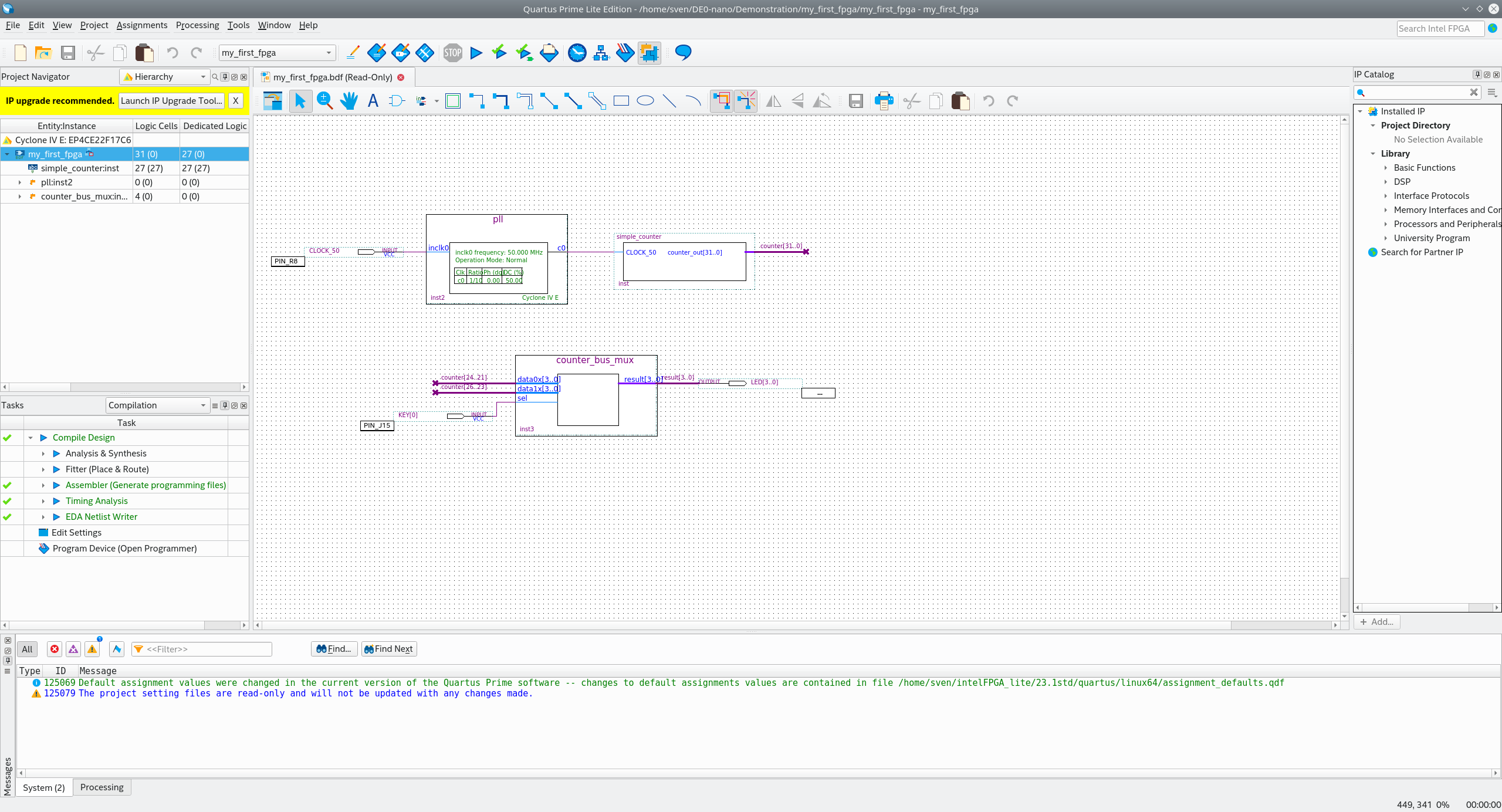Click the Find Next button

coord(389,649)
